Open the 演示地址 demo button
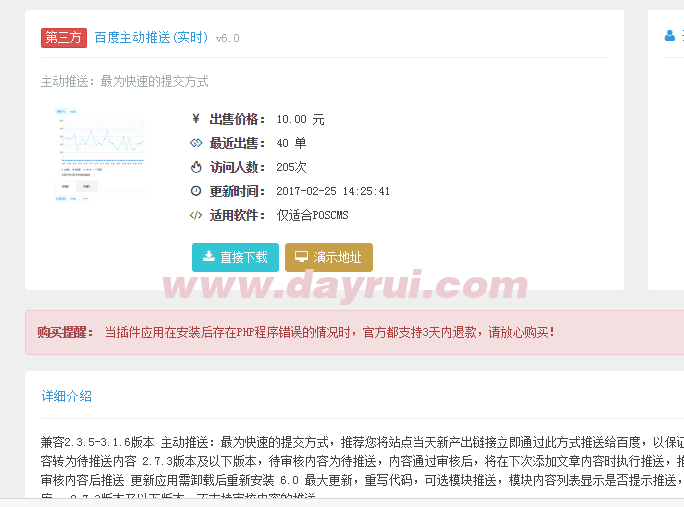 coord(329,257)
